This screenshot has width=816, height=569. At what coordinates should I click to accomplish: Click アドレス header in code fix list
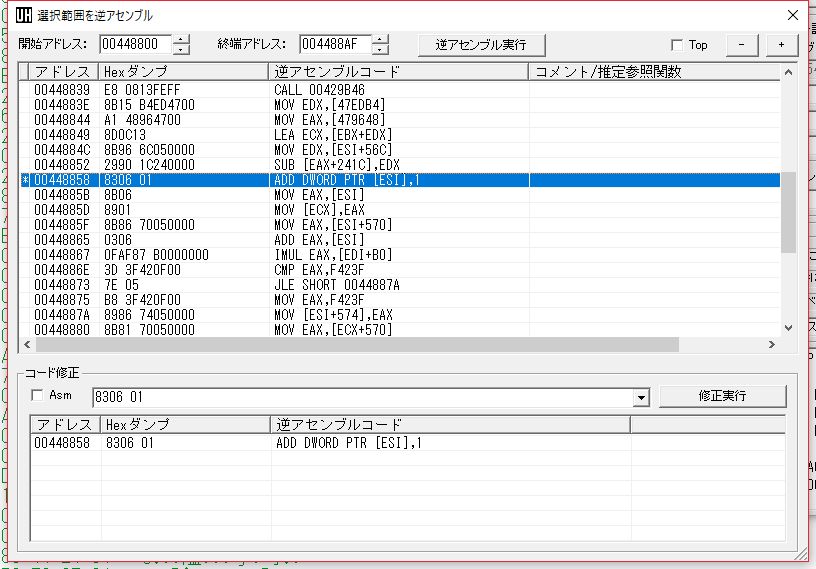point(65,424)
